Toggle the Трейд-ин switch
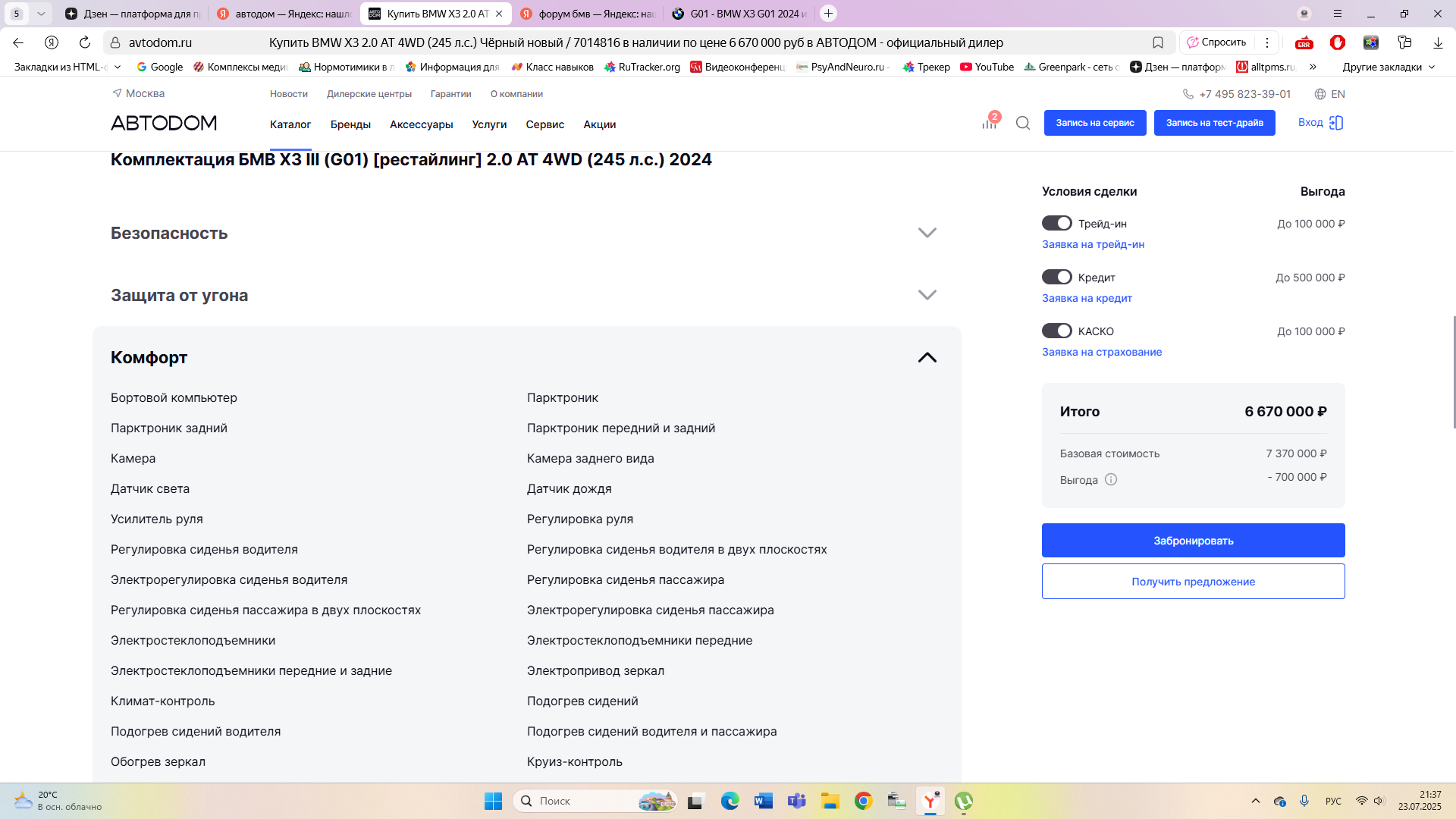The width and height of the screenshot is (1456, 819). pos(1056,223)
